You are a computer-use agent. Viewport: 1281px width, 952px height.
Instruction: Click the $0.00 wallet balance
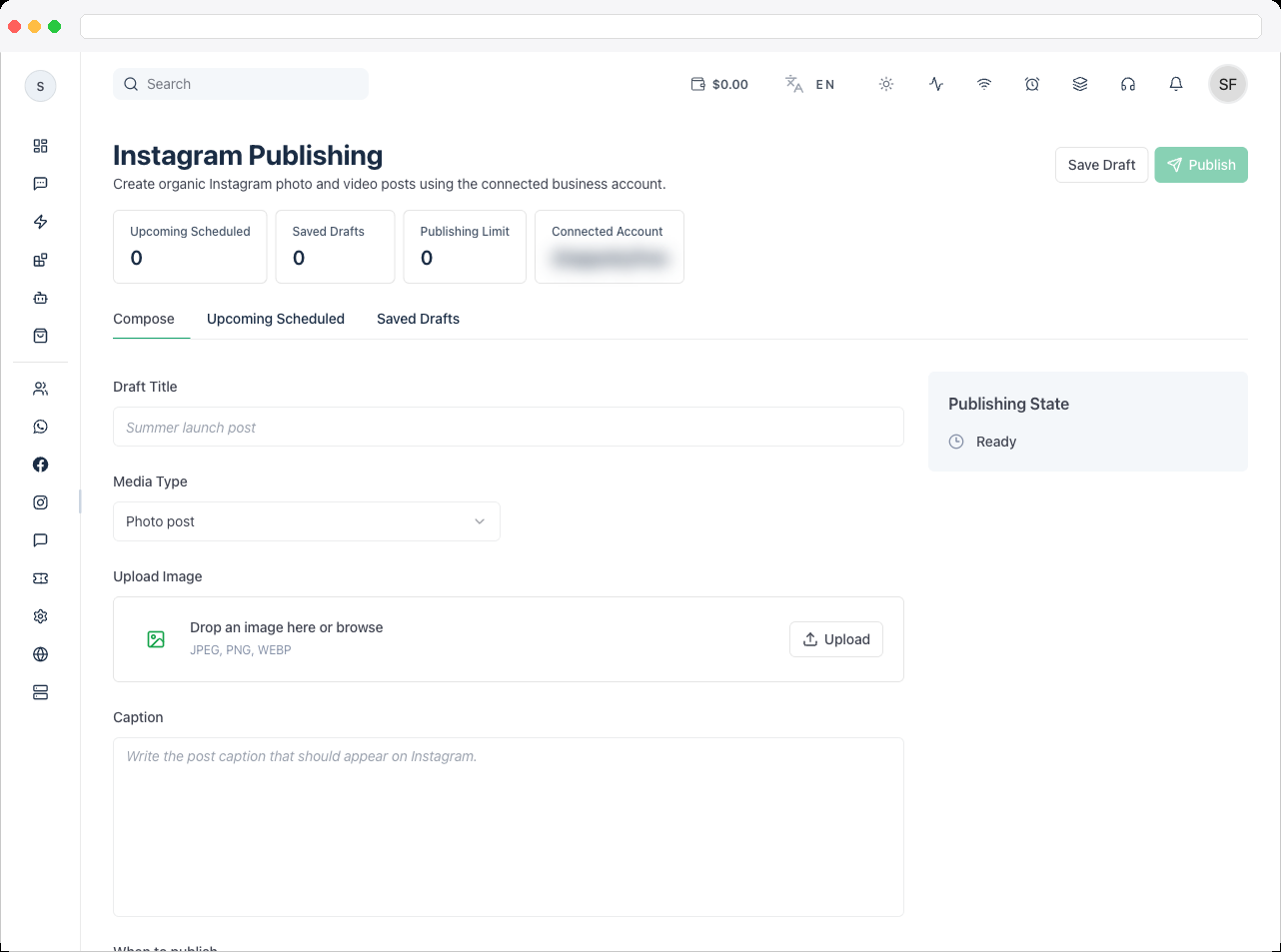[719, 84]
